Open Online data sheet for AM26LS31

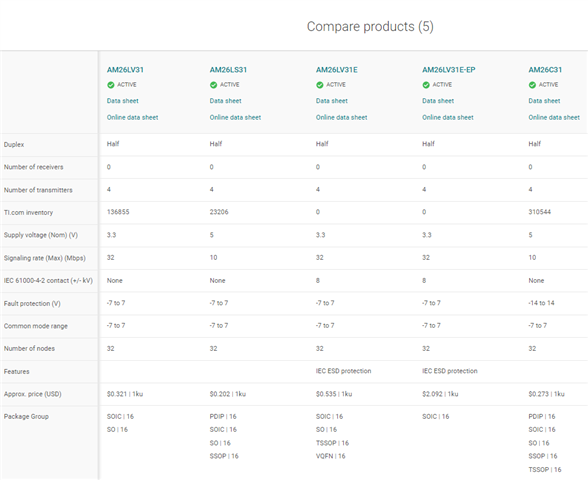pyautogui.click(x=235, y=117)
